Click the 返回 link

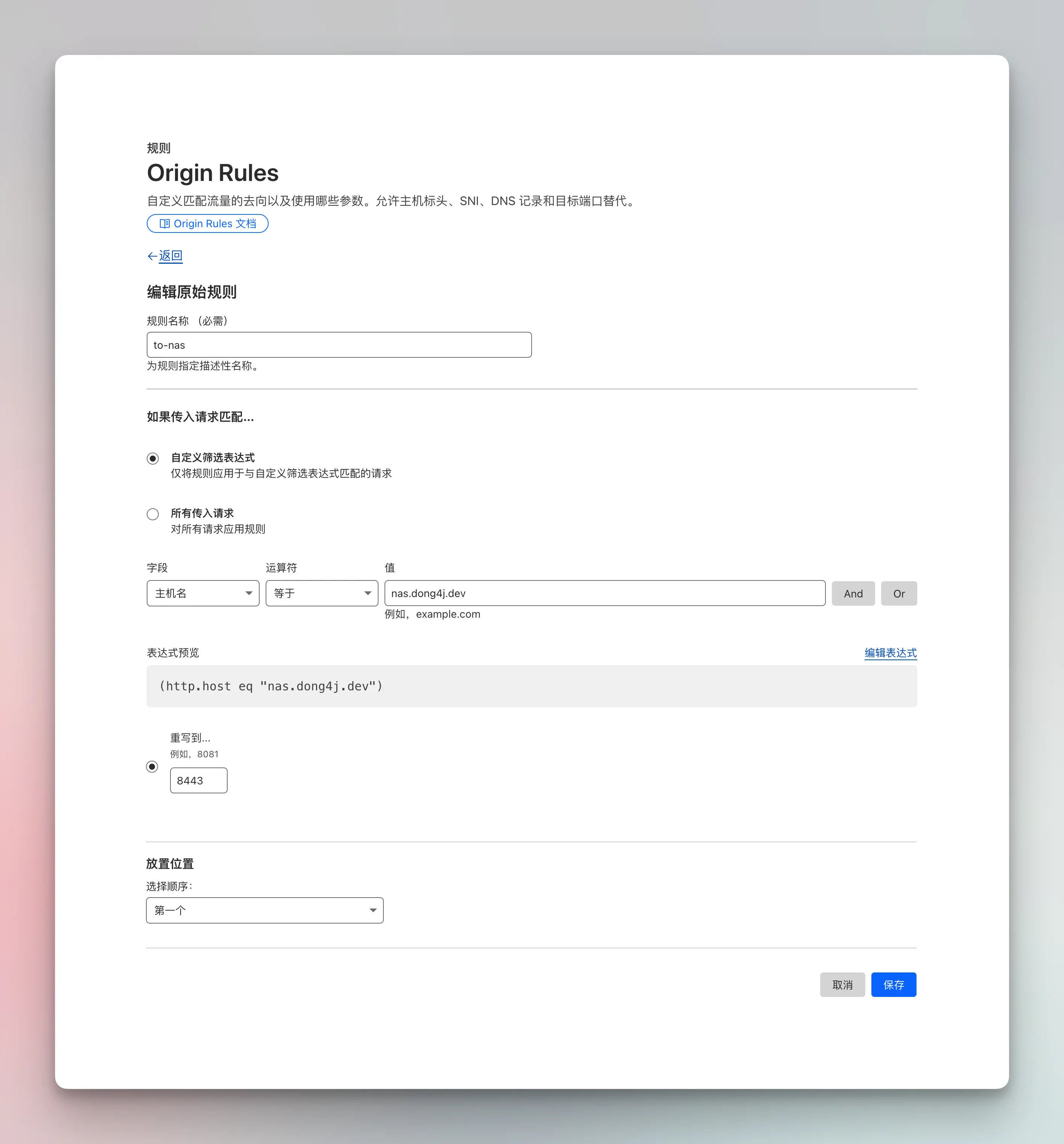pyautogui.click(x=171, y=255)
